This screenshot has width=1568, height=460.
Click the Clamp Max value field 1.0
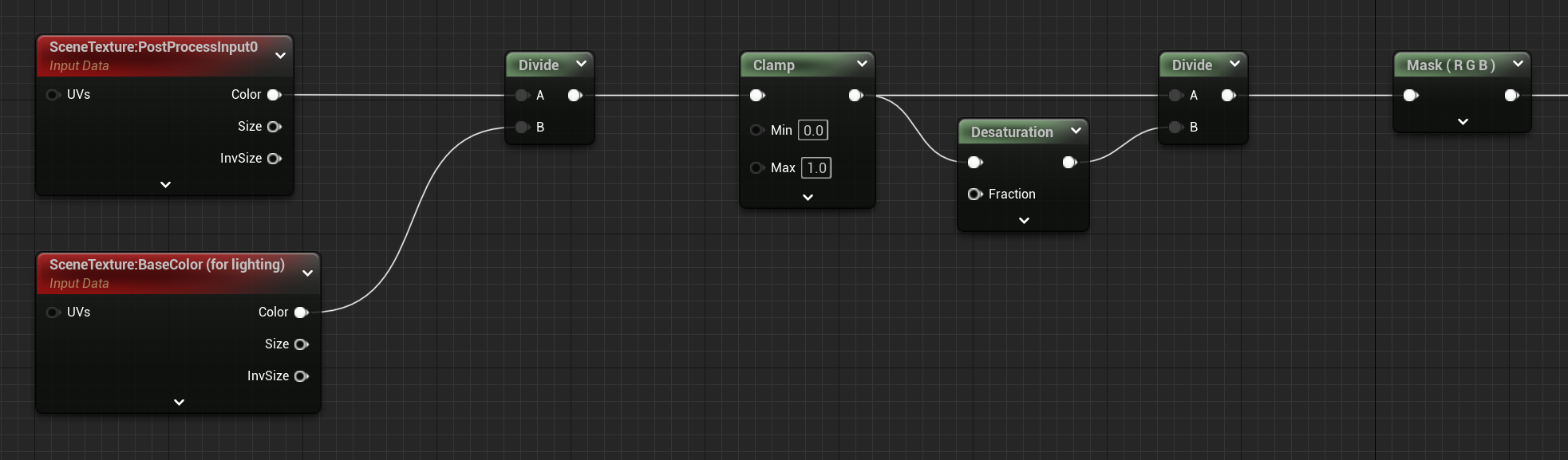point(816,167)
